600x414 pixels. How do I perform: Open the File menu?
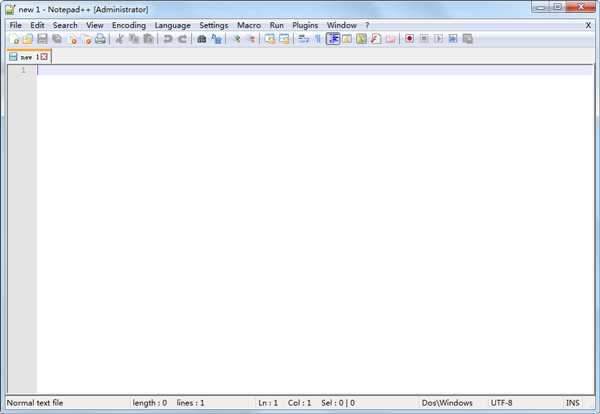tap(16, 25)
